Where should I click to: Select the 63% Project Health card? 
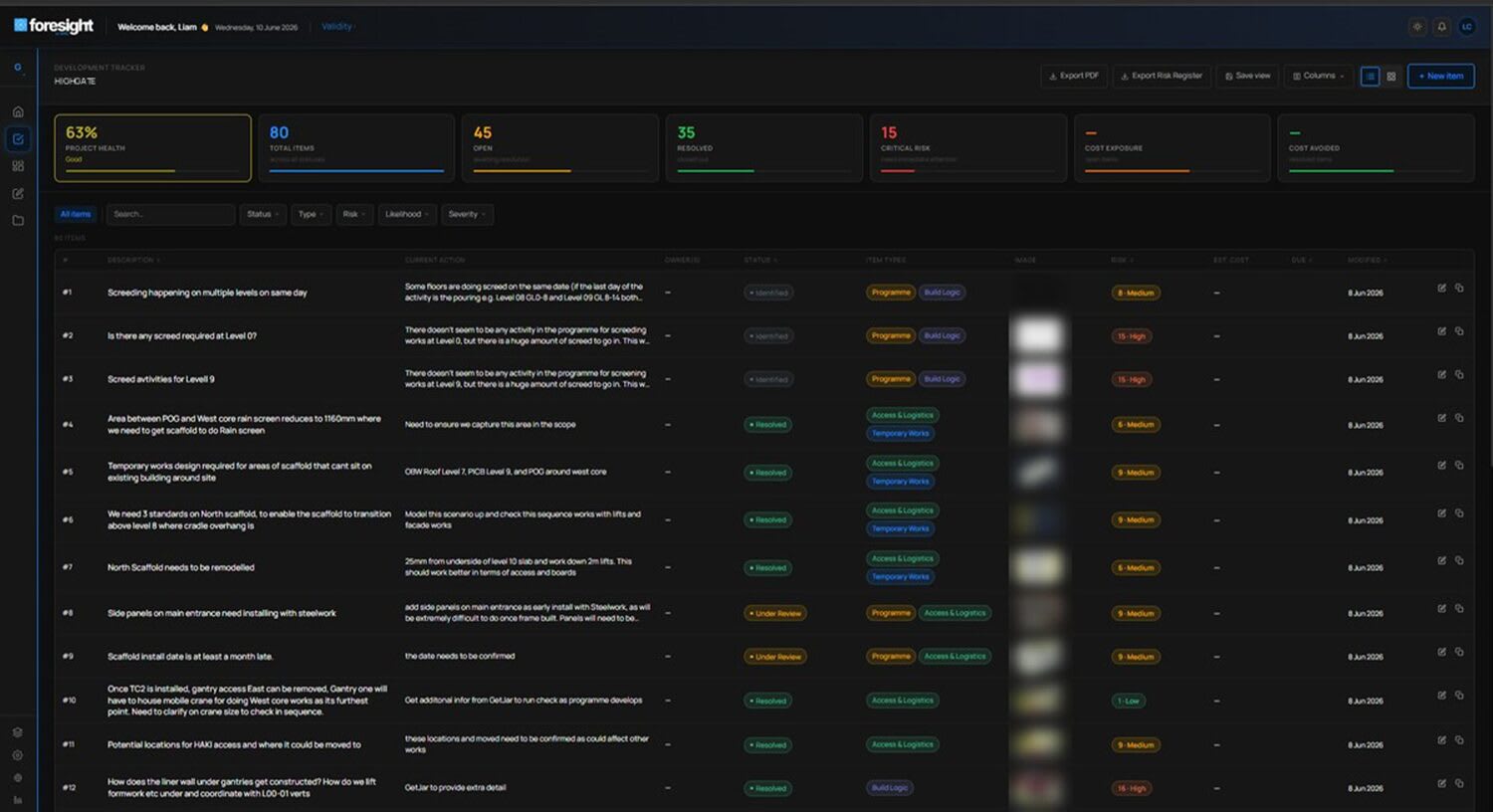point(152,147)
